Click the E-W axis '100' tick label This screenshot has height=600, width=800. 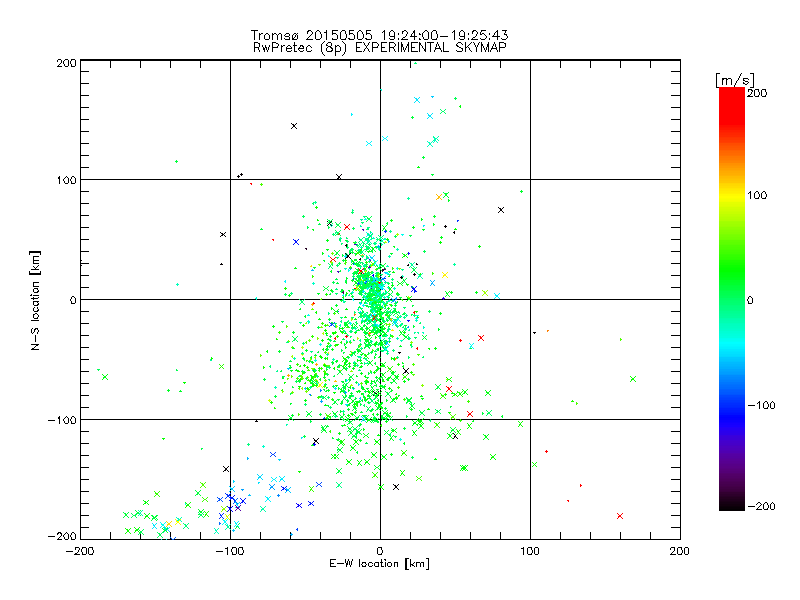(530, 551)
